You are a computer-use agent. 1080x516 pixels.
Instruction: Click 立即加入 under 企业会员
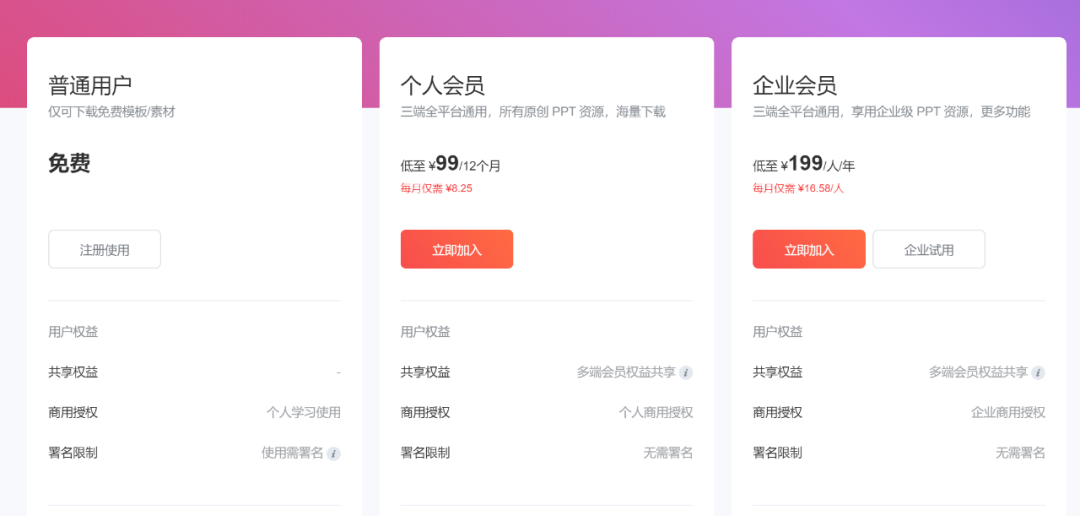point(809,249)
